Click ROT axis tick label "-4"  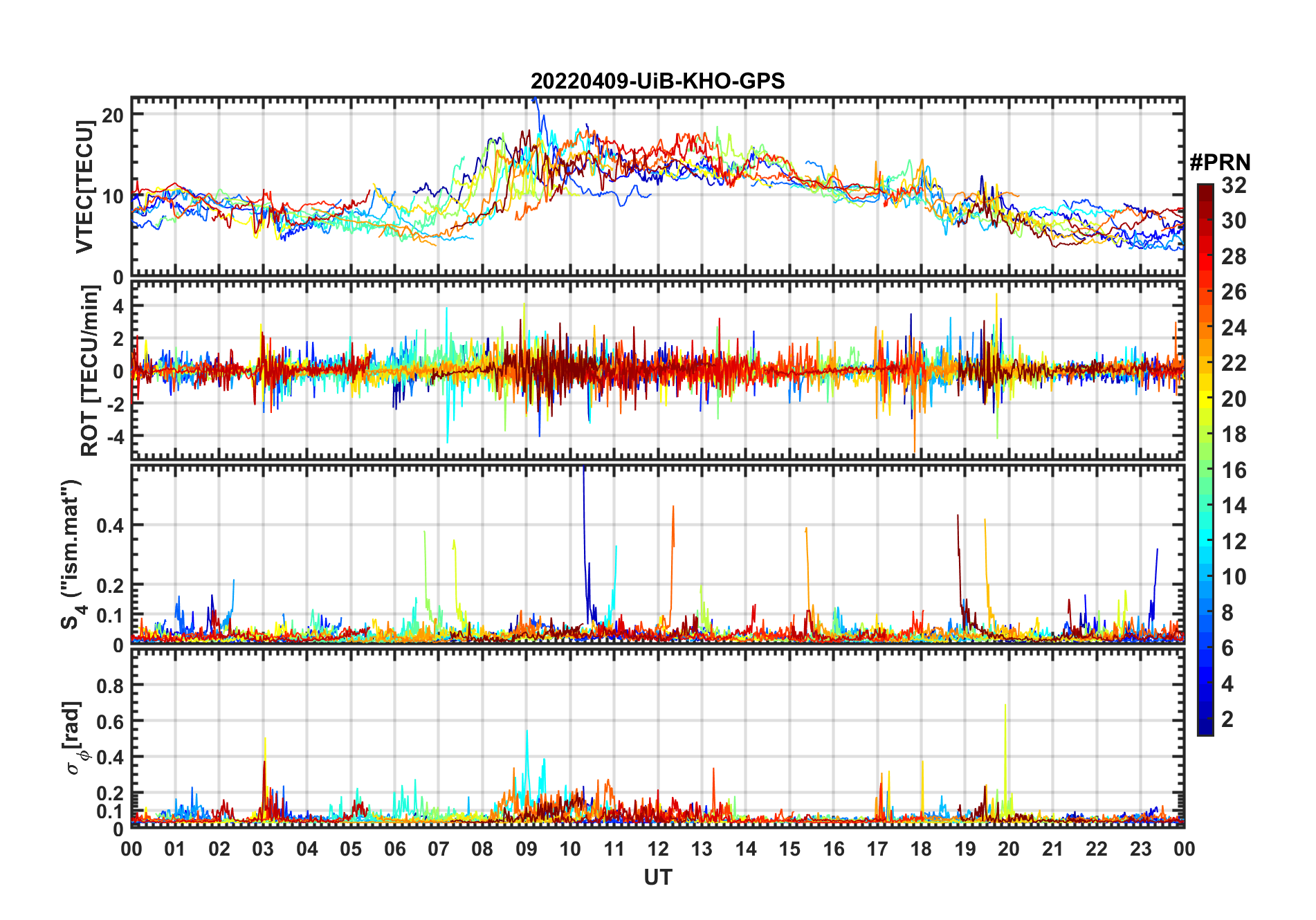114,437
